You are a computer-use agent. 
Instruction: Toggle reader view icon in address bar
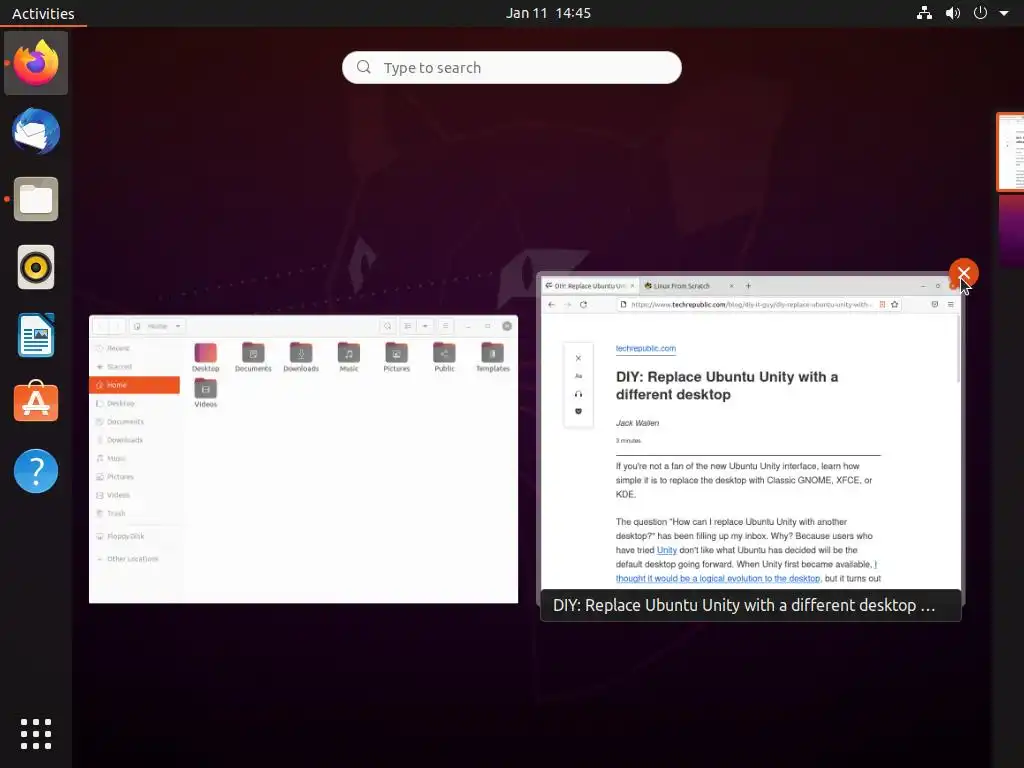coord(882,304)
